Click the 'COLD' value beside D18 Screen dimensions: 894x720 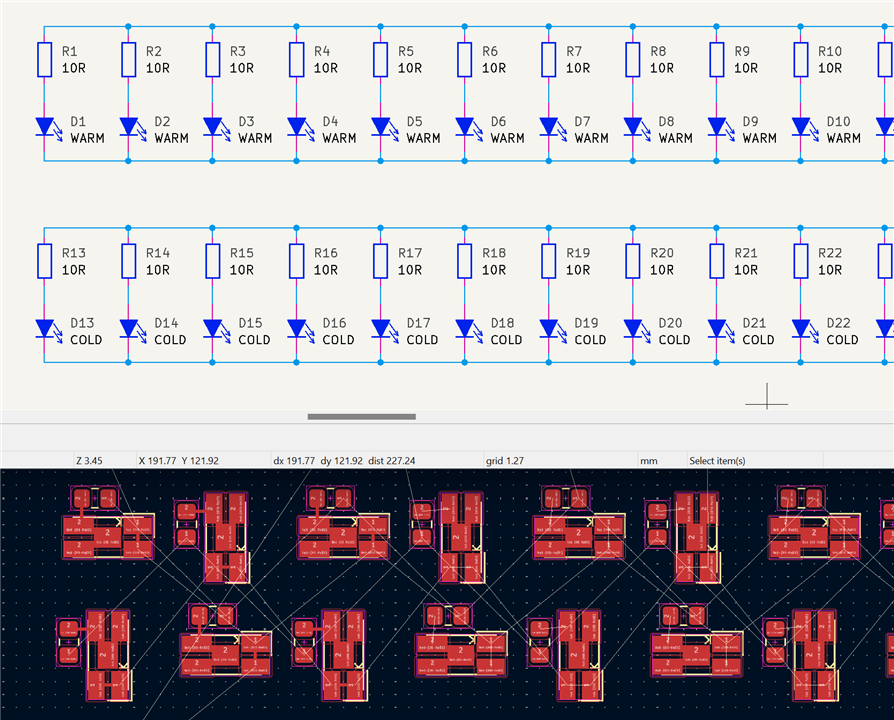pos(506,340)
